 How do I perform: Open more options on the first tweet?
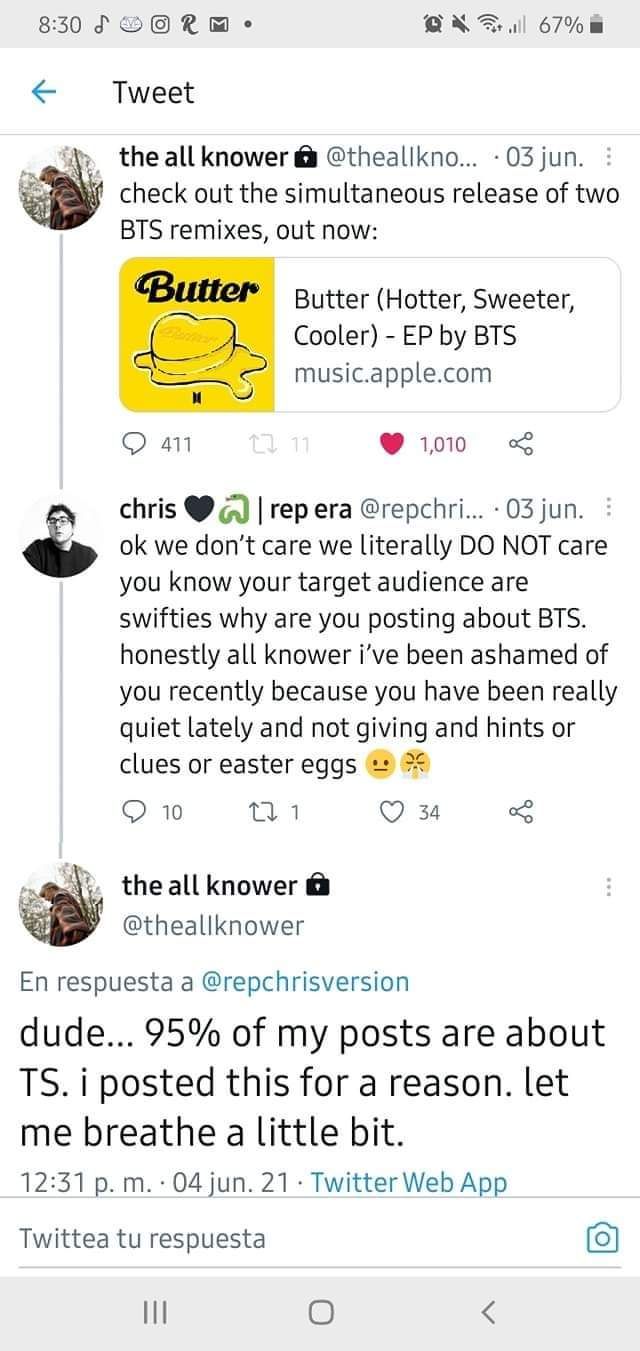tap(611, 159)
